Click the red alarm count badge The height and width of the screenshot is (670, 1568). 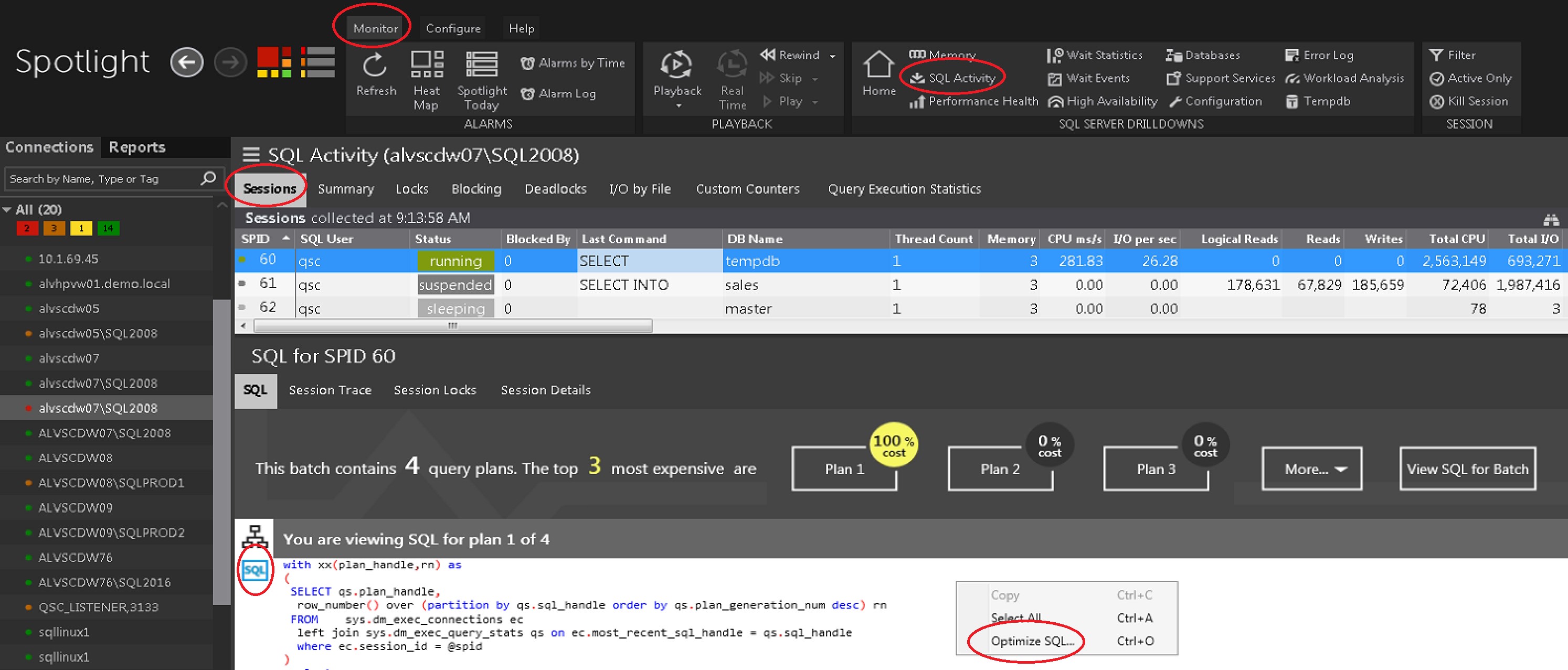[x=27, y=228]
